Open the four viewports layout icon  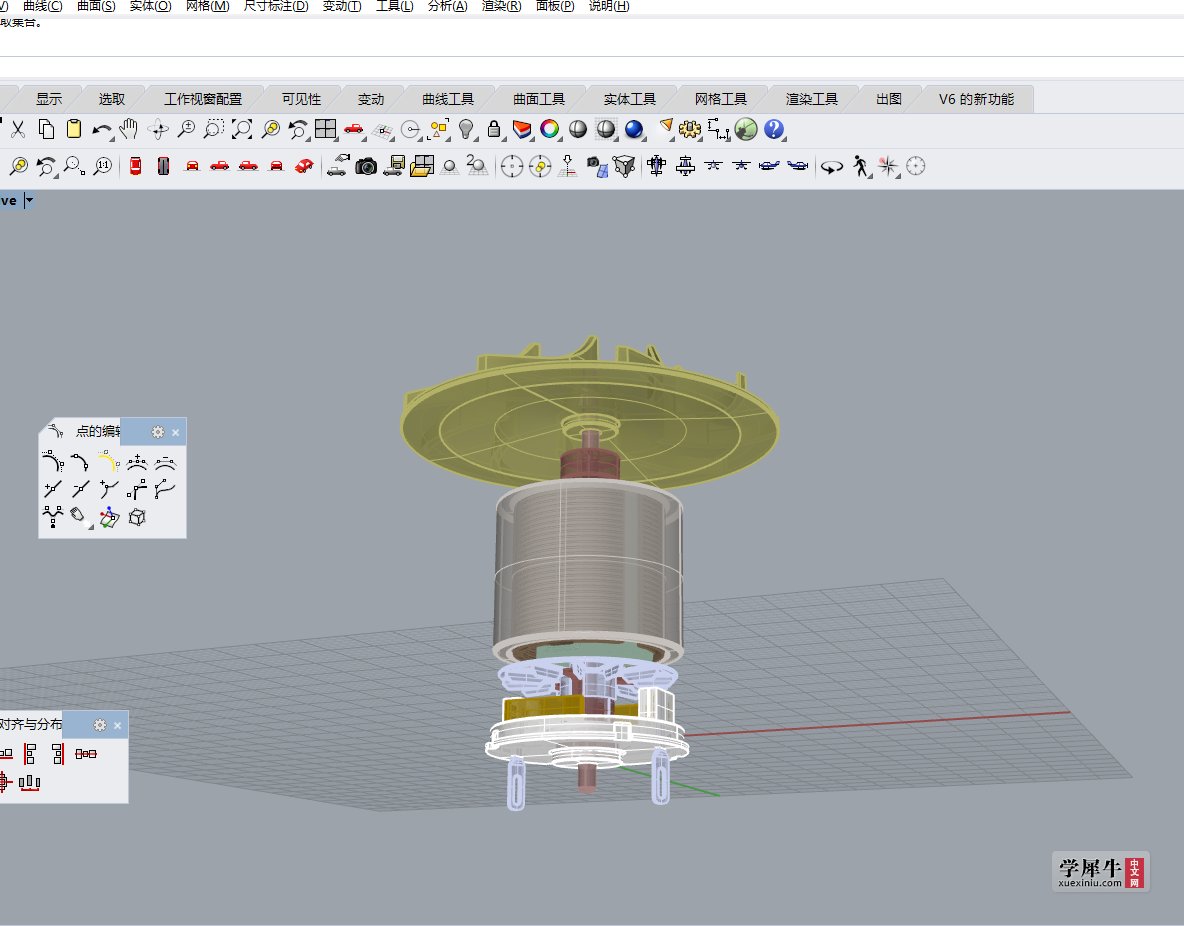click(325, 129)
